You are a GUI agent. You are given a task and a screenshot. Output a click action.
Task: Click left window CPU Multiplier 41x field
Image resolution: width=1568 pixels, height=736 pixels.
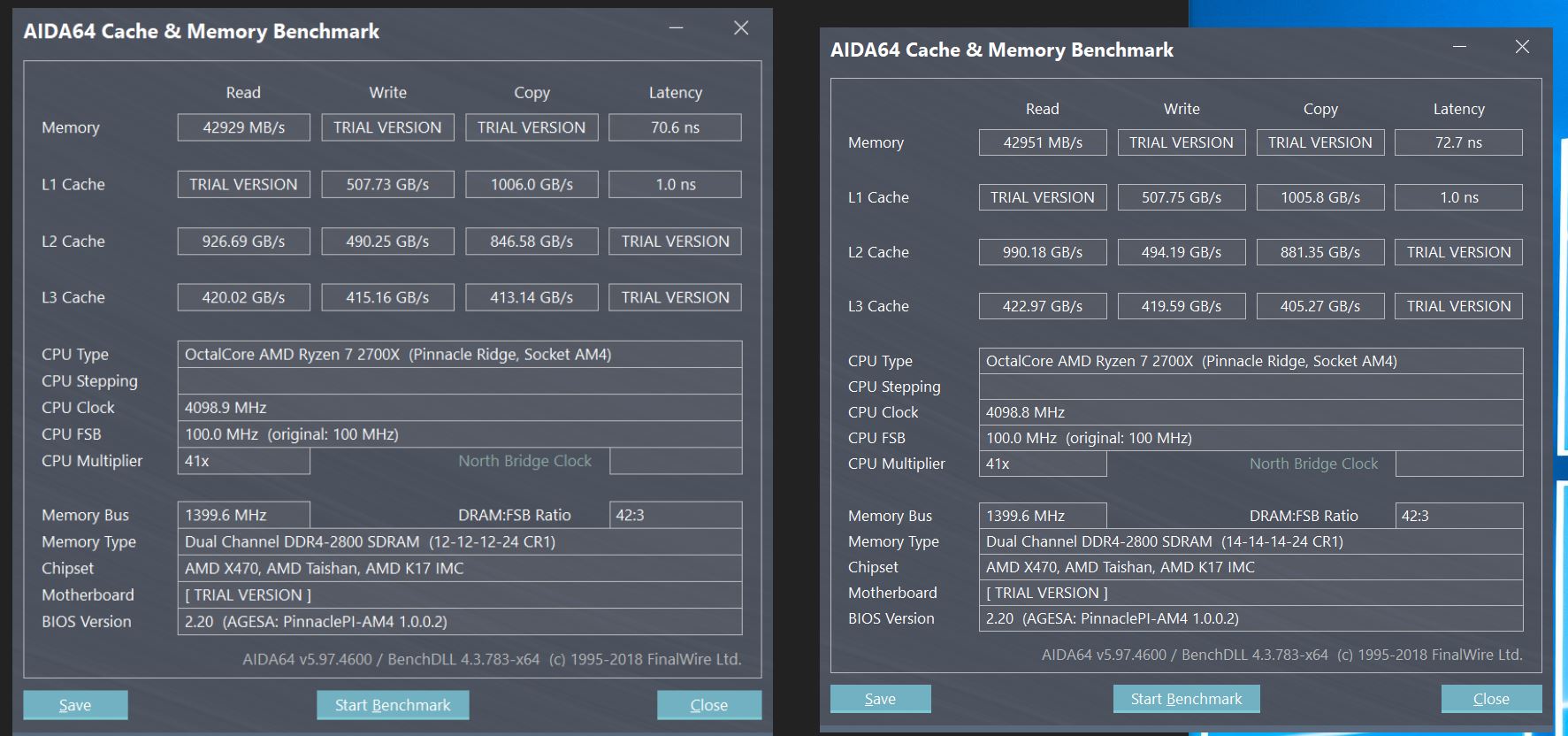[244, 461]
